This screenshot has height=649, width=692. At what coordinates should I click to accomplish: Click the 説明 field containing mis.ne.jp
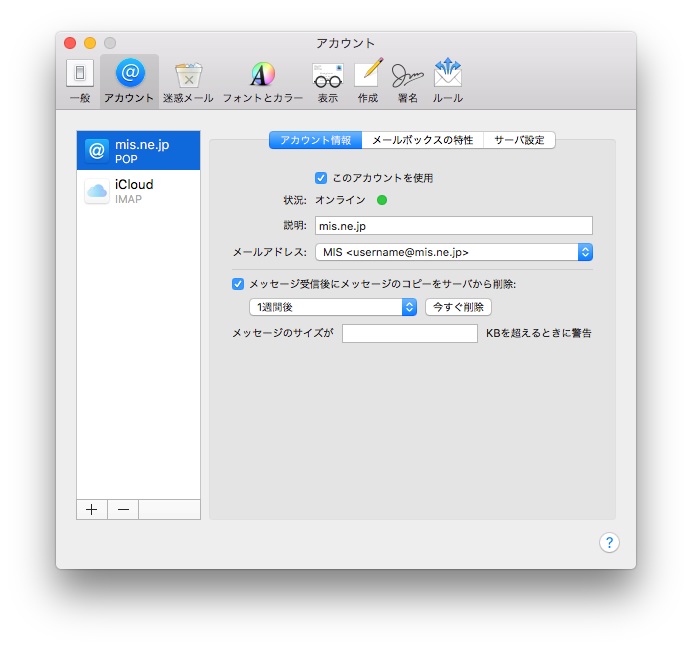click(454, 226)
